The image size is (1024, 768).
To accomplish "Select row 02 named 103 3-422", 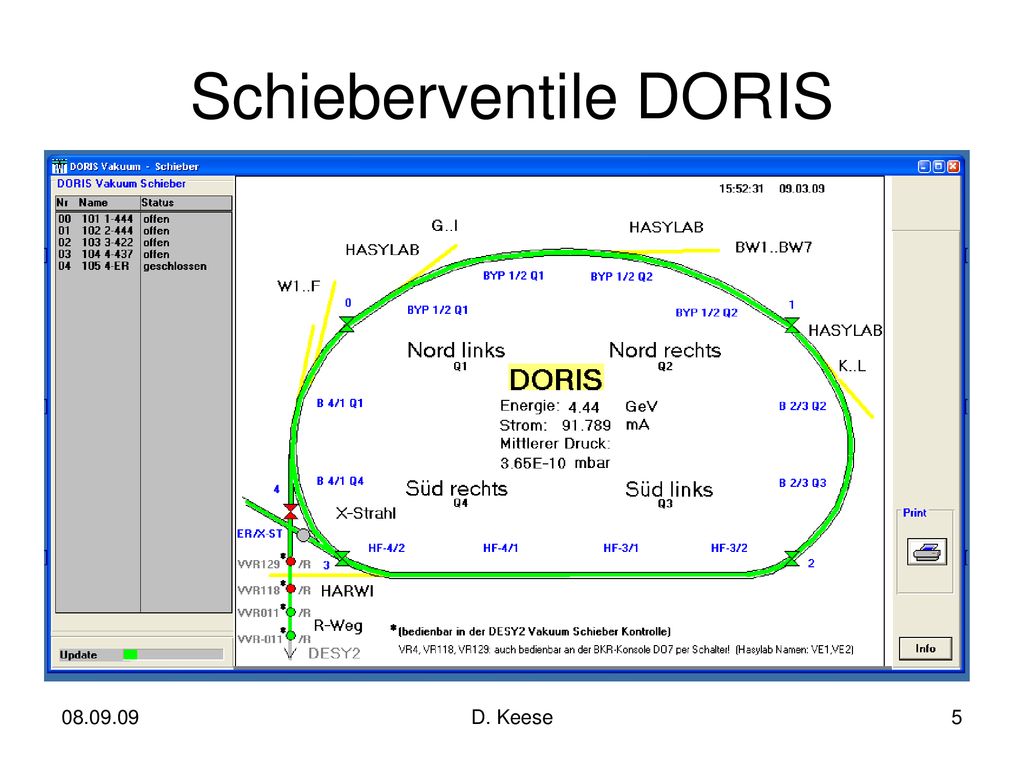I will coord(144,242).
